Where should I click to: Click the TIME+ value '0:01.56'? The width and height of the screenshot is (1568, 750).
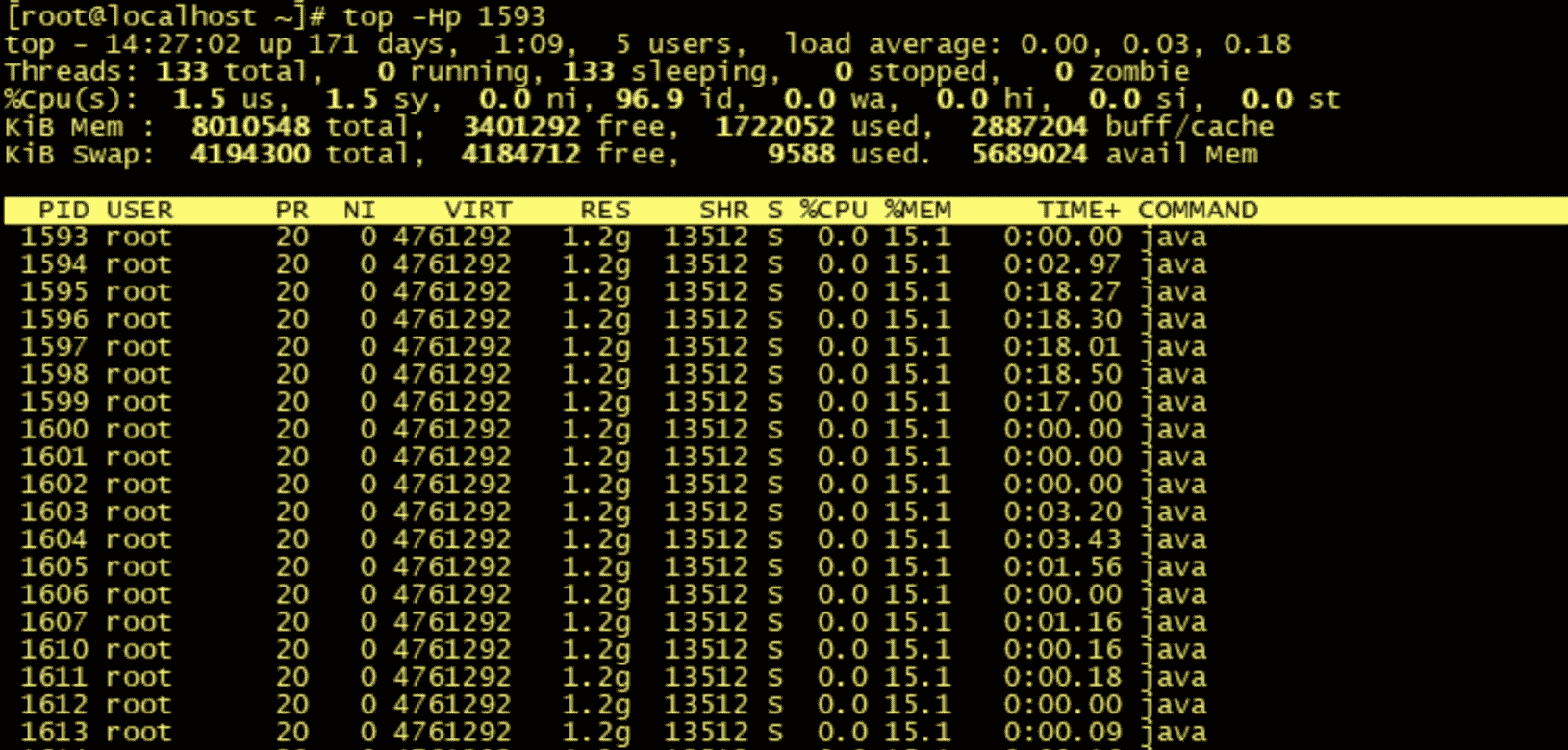[x=1063, y=567]
